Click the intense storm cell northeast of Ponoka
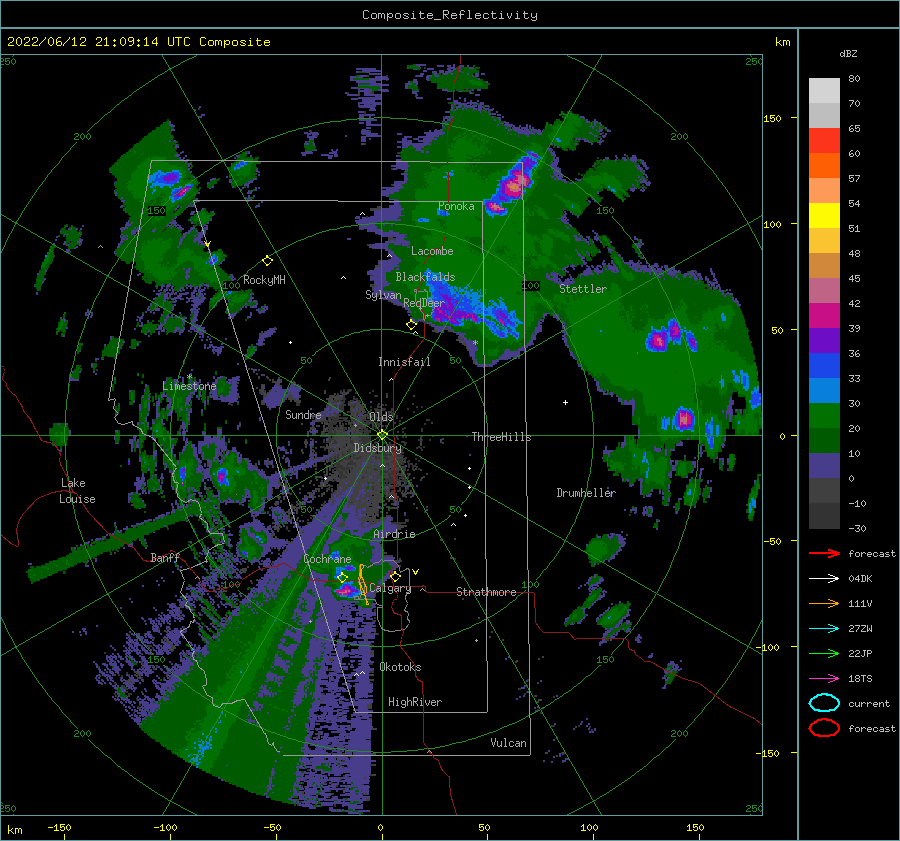 click(515, 183)
